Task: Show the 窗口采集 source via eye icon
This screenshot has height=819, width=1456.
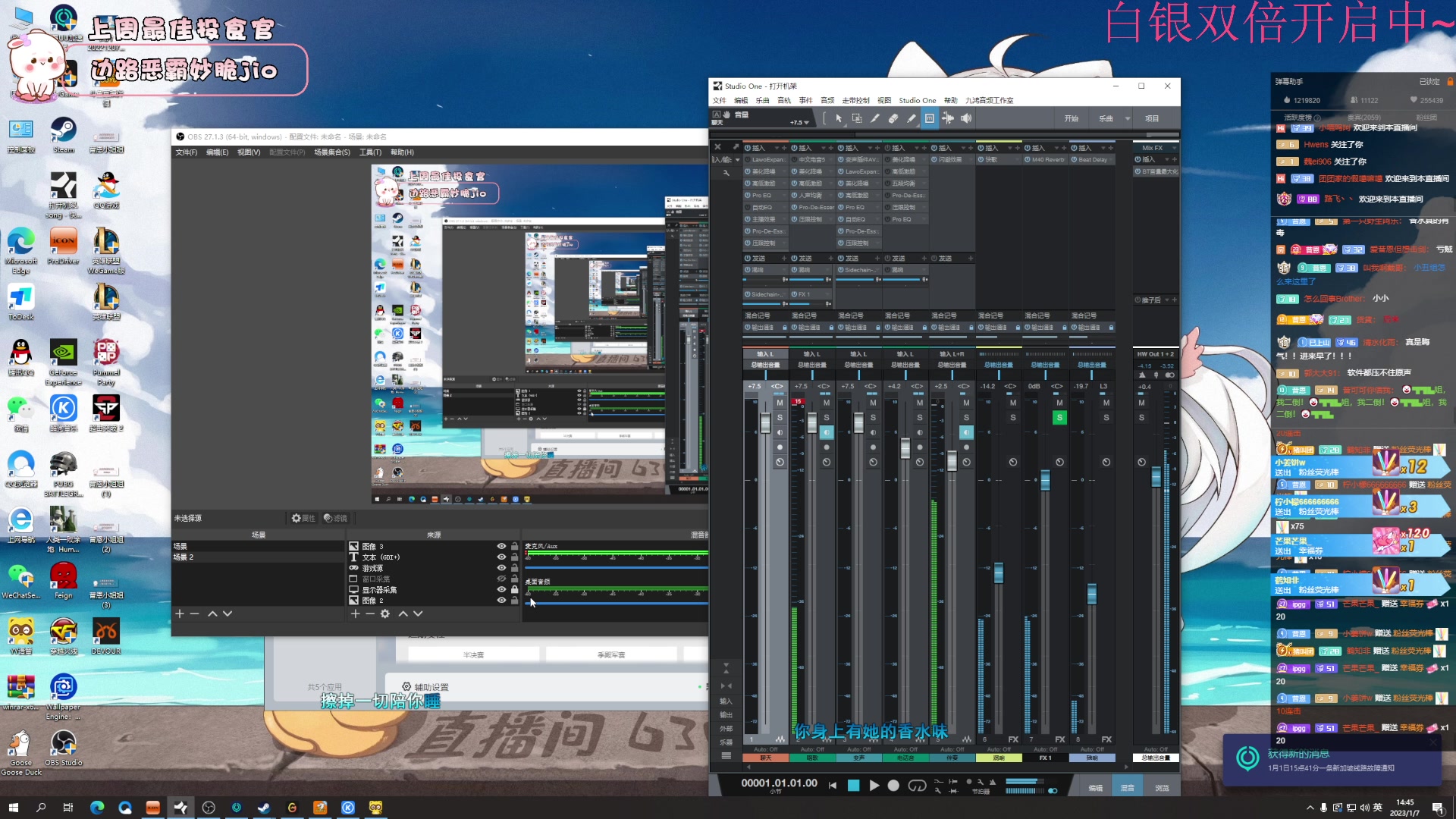Action: tap(501, 579)
